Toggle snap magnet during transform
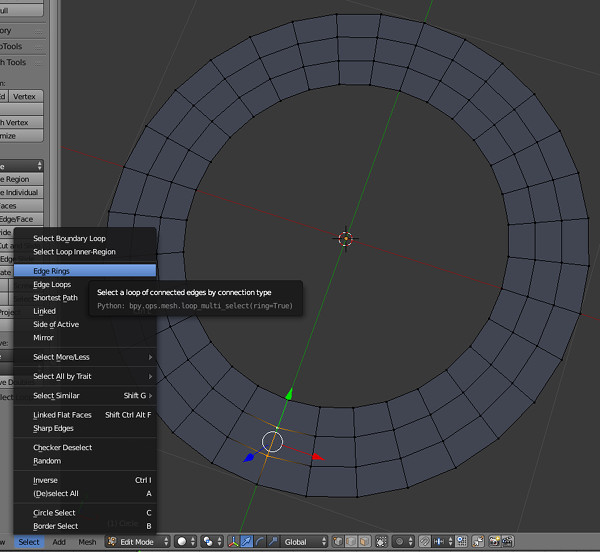The width and height of the screenshot is (600, 552). (x=424, y=541)
